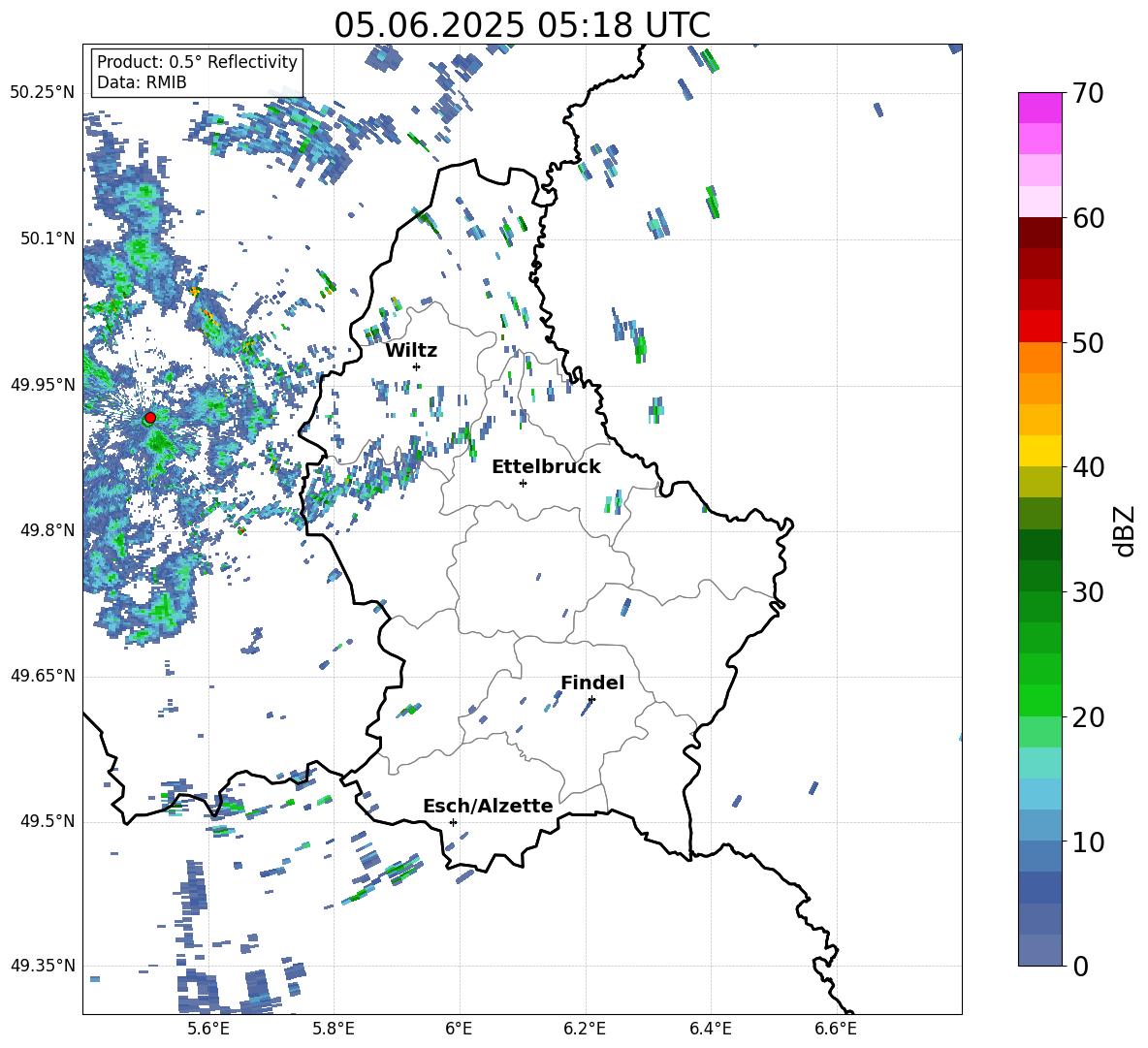The image size is (1148, 1048).
Task: Click the 5.8°E longitude label
Action: click(x=334, y=1029)
